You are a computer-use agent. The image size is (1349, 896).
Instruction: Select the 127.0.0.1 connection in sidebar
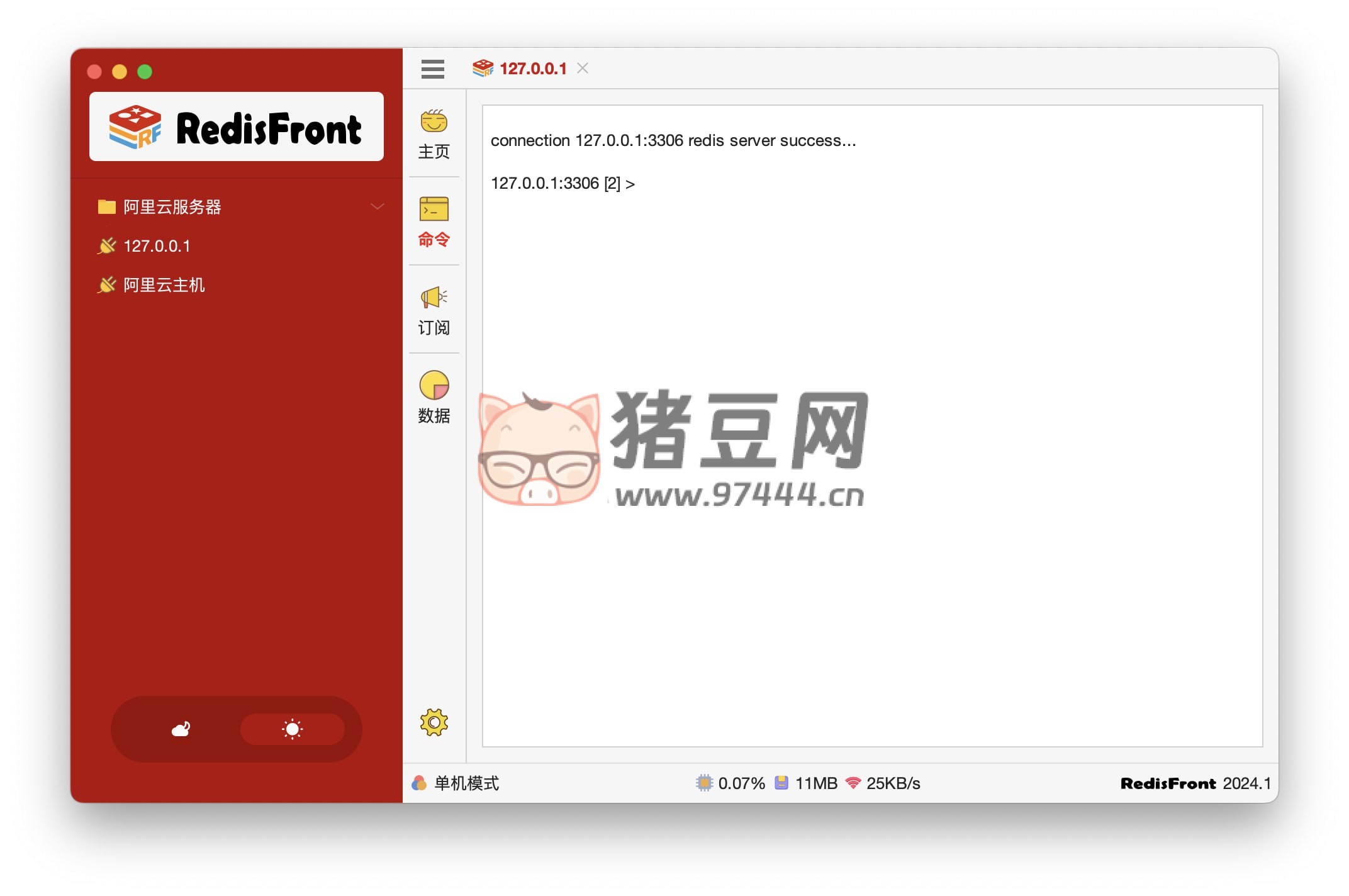[237, 245]
